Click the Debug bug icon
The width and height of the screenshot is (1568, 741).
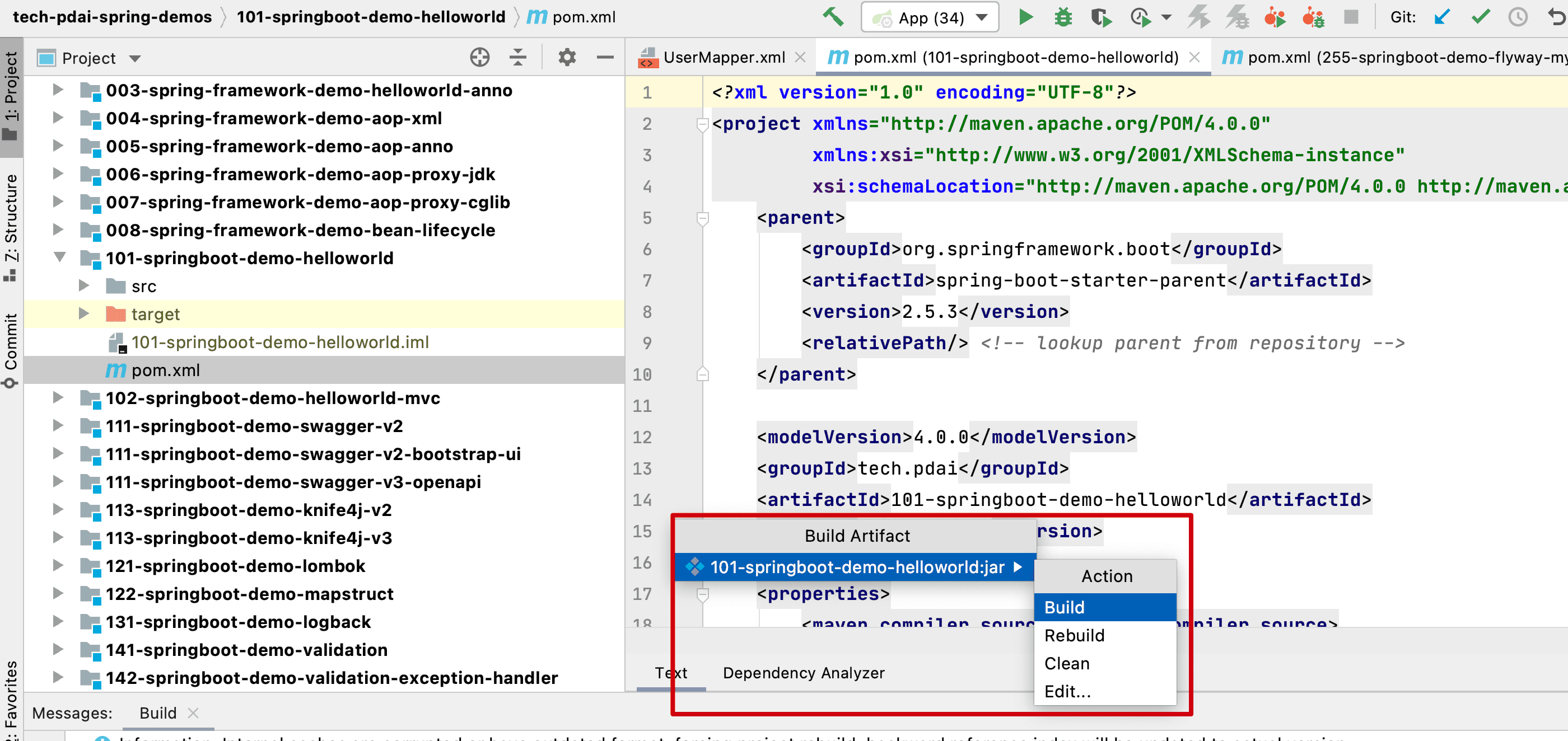[1063, 17]
